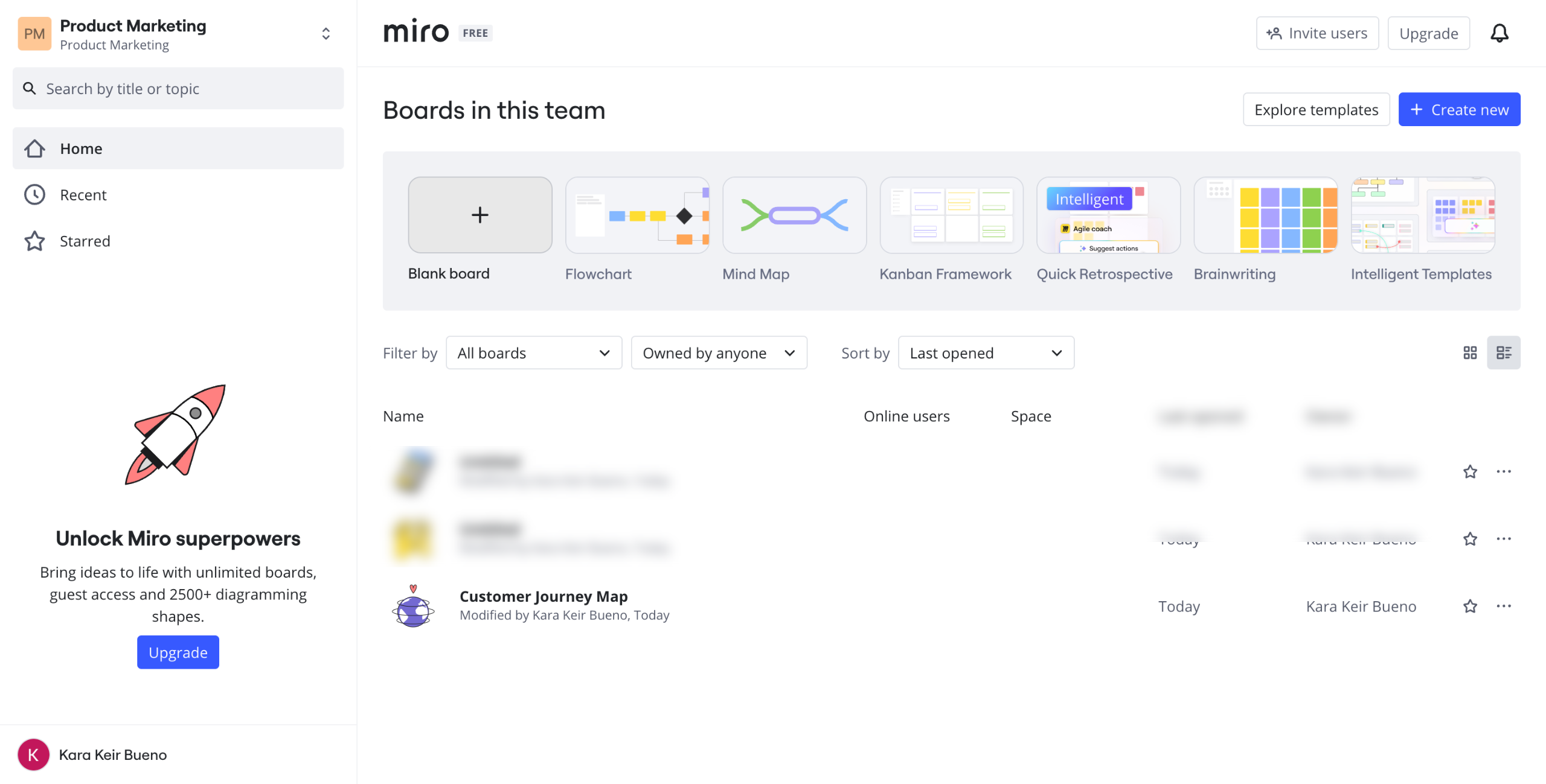Click the Customer Journey Map globe icon
Viewport: 1546px width, 784px height.
click(x=413, y=607)
